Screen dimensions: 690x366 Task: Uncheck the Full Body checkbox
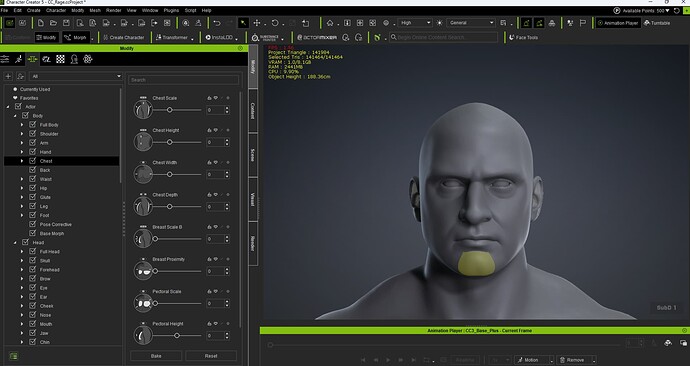[x=33, y=124]
